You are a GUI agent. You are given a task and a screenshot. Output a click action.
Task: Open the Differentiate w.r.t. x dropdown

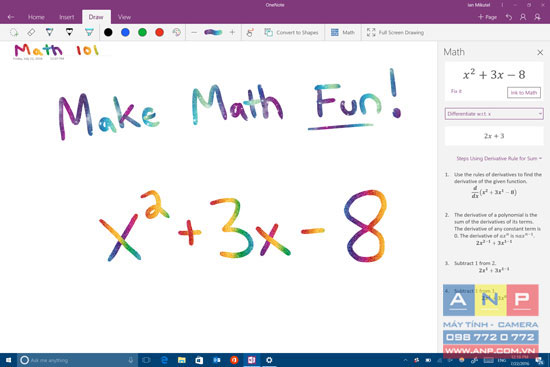coord(494,114)
